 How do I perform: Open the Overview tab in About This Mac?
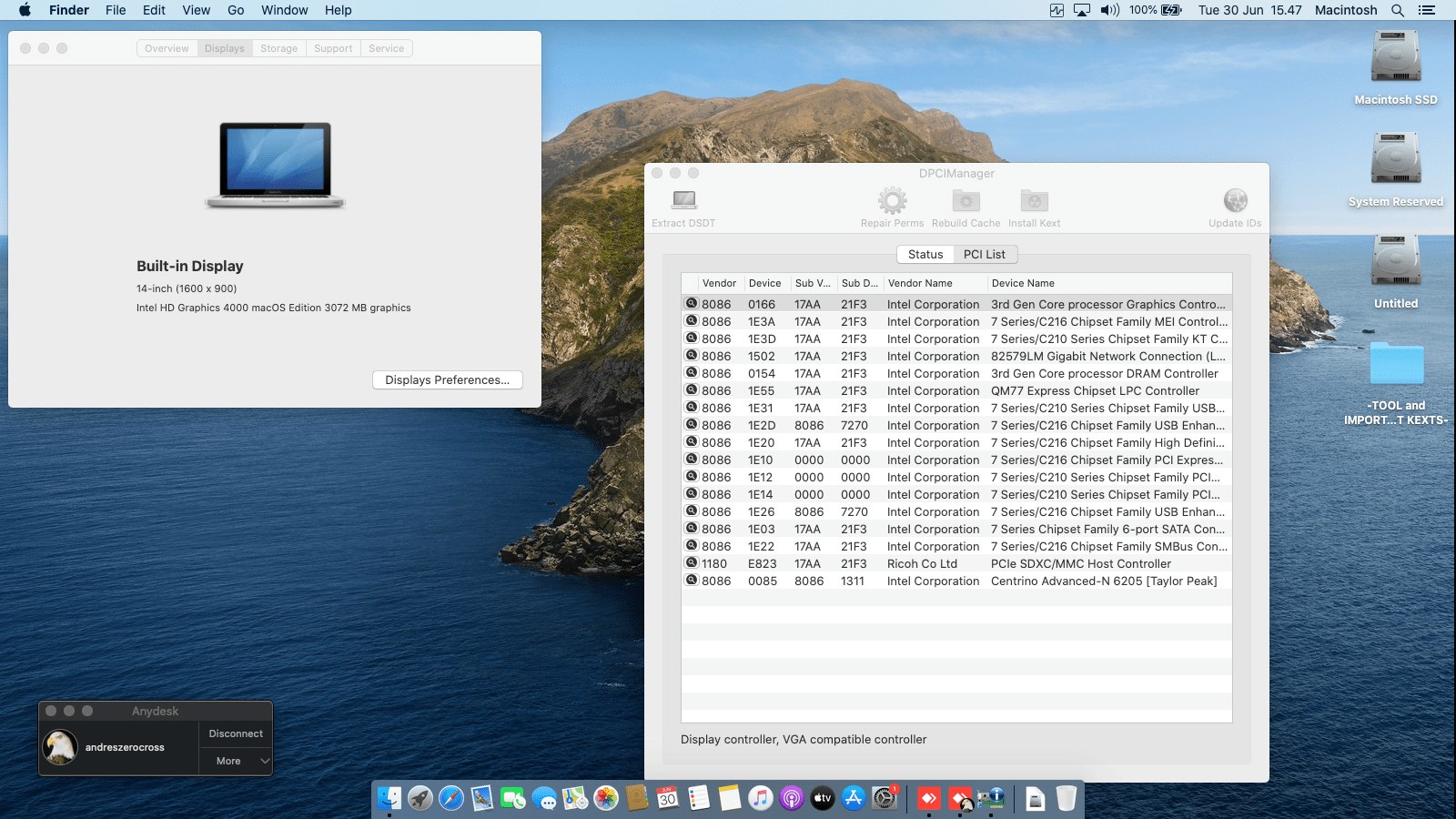pos(167,48)
